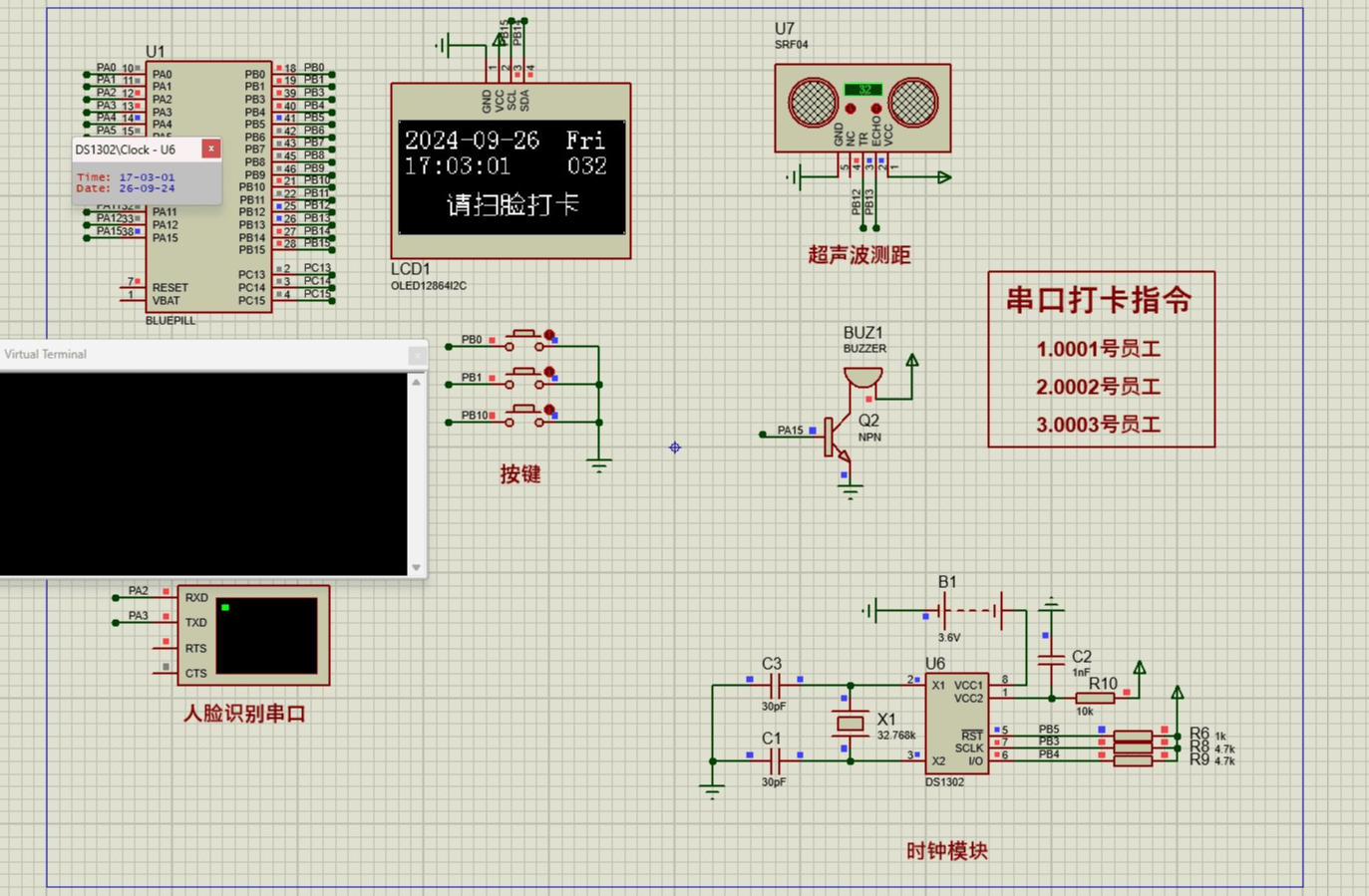Screen dimensions: 1369x896
Task: Select the 3.6V battery B1
Action: pos(943,611)
